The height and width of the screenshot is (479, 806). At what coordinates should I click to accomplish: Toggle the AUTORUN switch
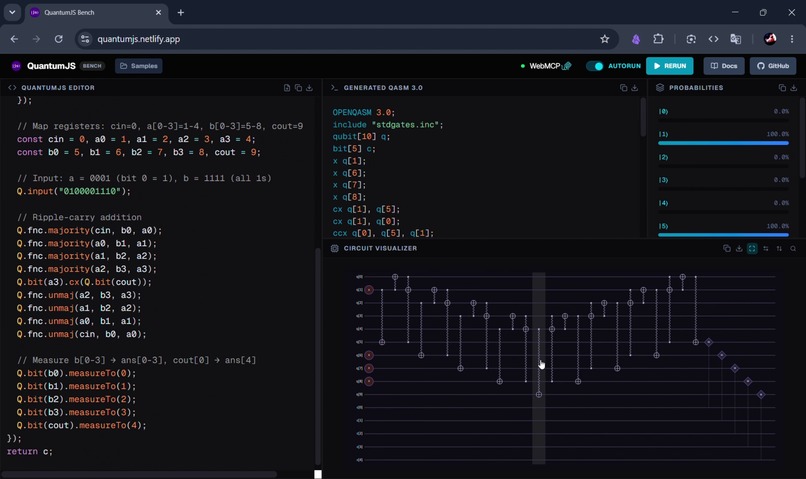[595, 66]
